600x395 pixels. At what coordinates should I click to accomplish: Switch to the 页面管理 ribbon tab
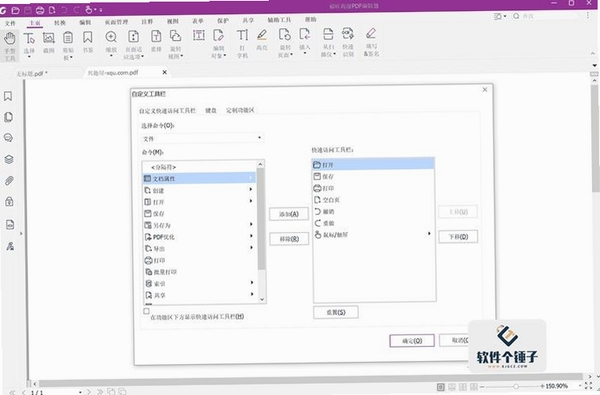[x=116, y=22]
